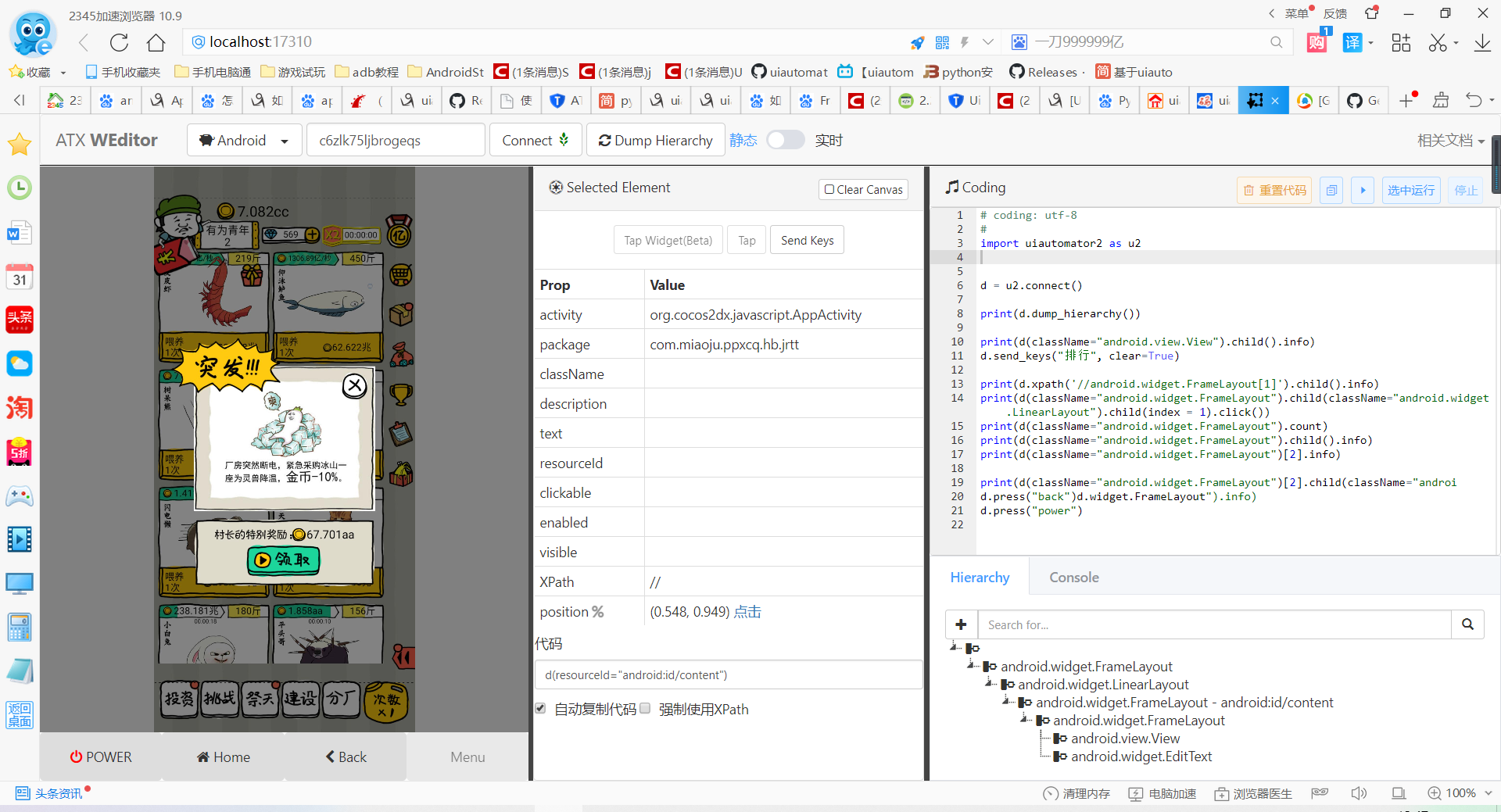1501x812 pixels.
Task: Click the scissors screenshot tool icon
Action: pos(1438,42)
